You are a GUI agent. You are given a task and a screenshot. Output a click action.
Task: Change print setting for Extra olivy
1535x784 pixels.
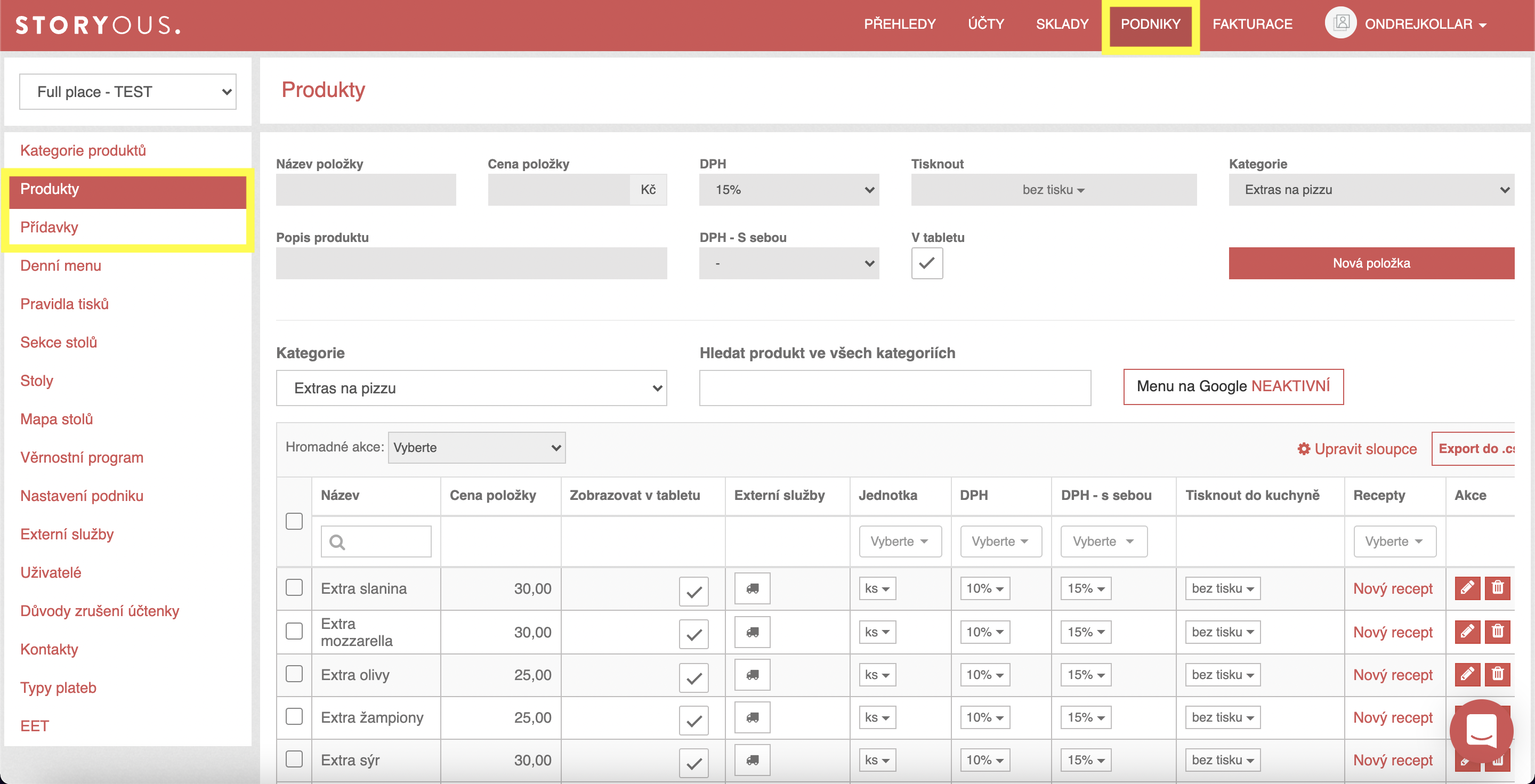(1223, 675)
